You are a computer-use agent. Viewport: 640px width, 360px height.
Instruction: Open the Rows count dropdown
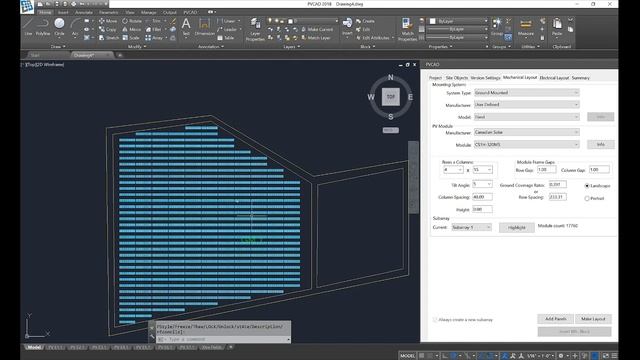(453, 170)
